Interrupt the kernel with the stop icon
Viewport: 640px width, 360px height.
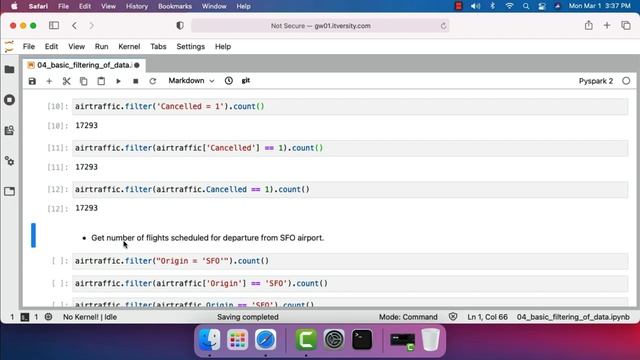click(x=136, y=81)
